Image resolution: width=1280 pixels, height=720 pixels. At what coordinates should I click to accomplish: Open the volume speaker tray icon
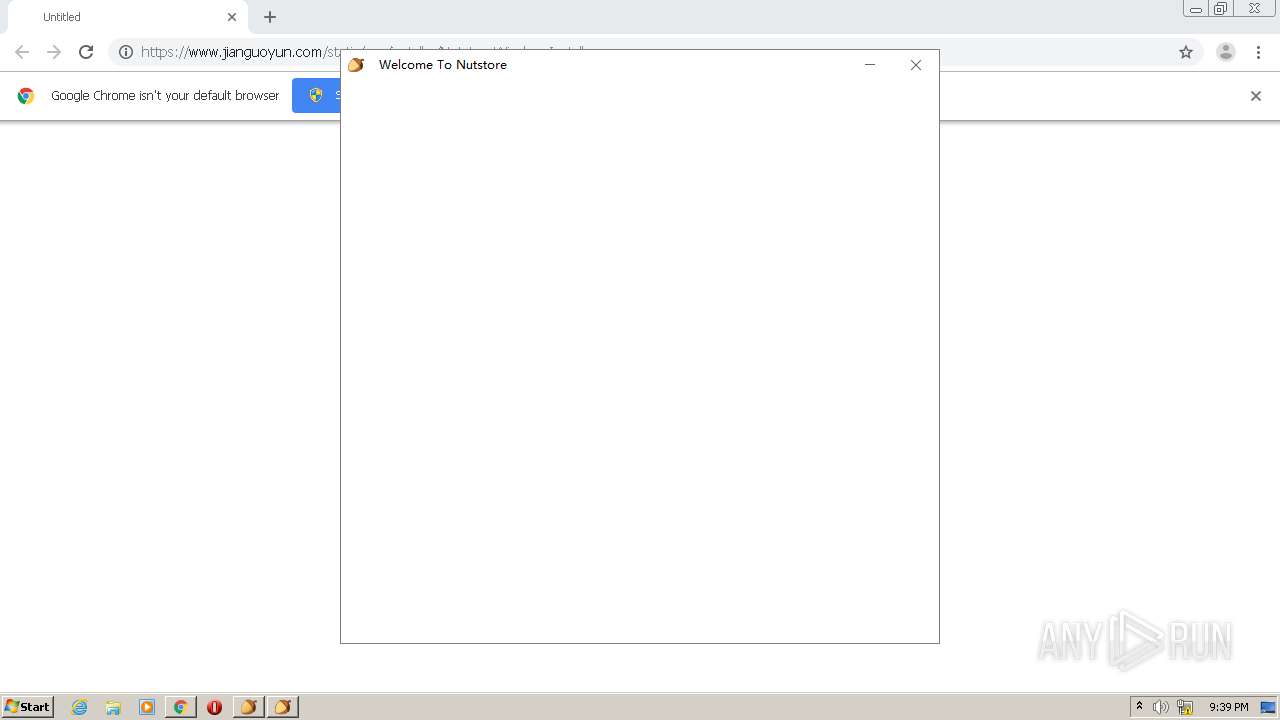(1160, 707)
